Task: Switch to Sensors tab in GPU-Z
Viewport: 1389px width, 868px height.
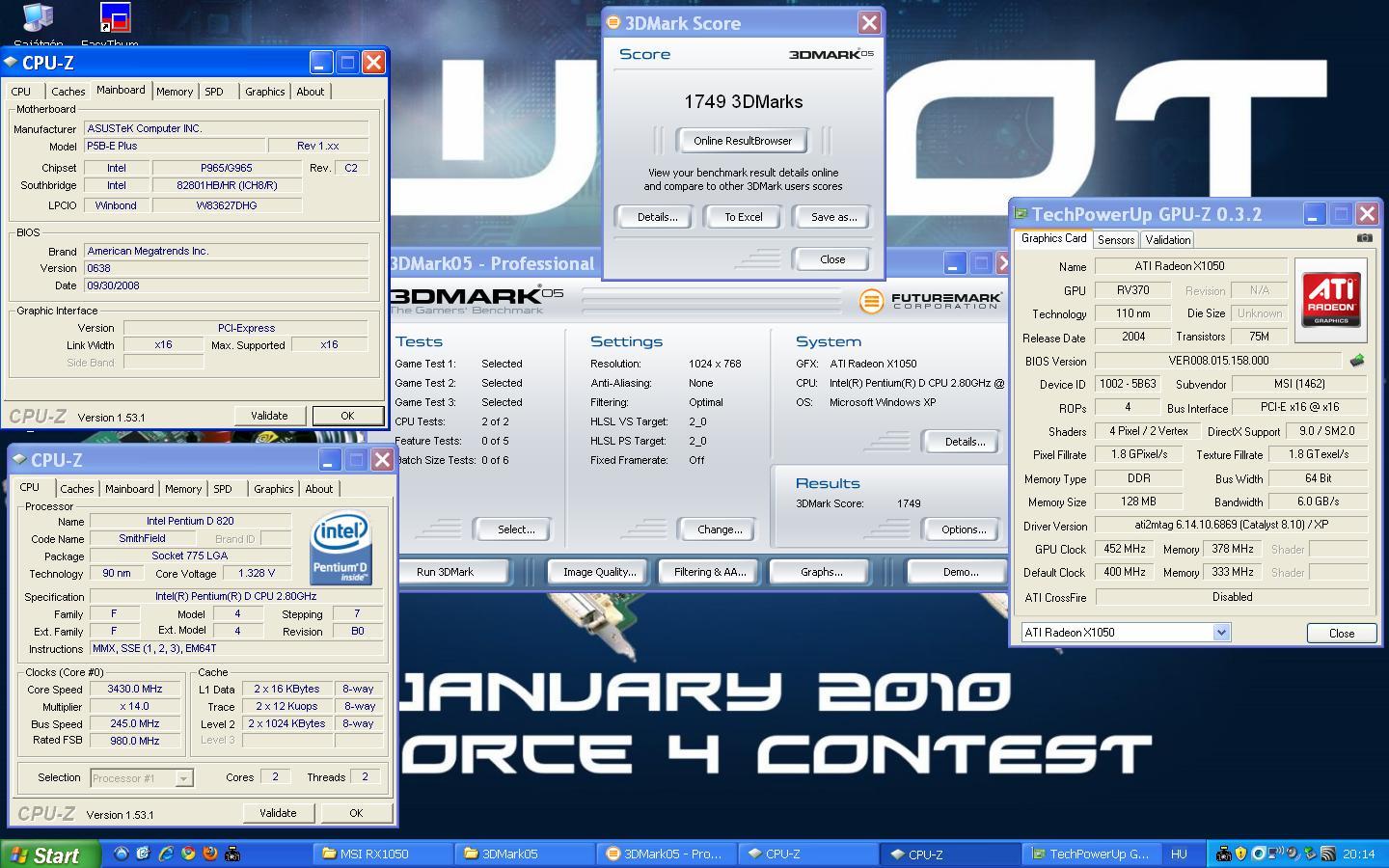Action: [1116, 240]
